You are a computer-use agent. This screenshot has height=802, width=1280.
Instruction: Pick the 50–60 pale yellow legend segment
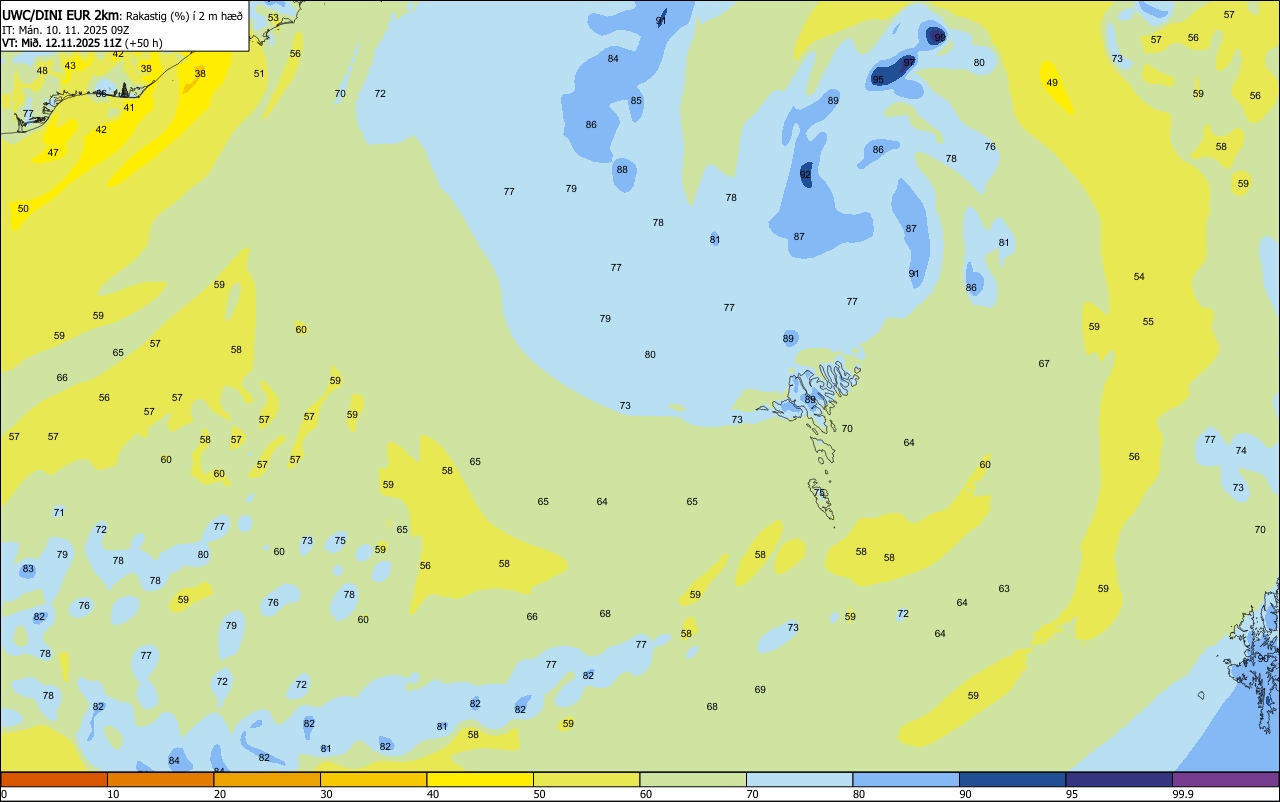click(x=586, y=779)
